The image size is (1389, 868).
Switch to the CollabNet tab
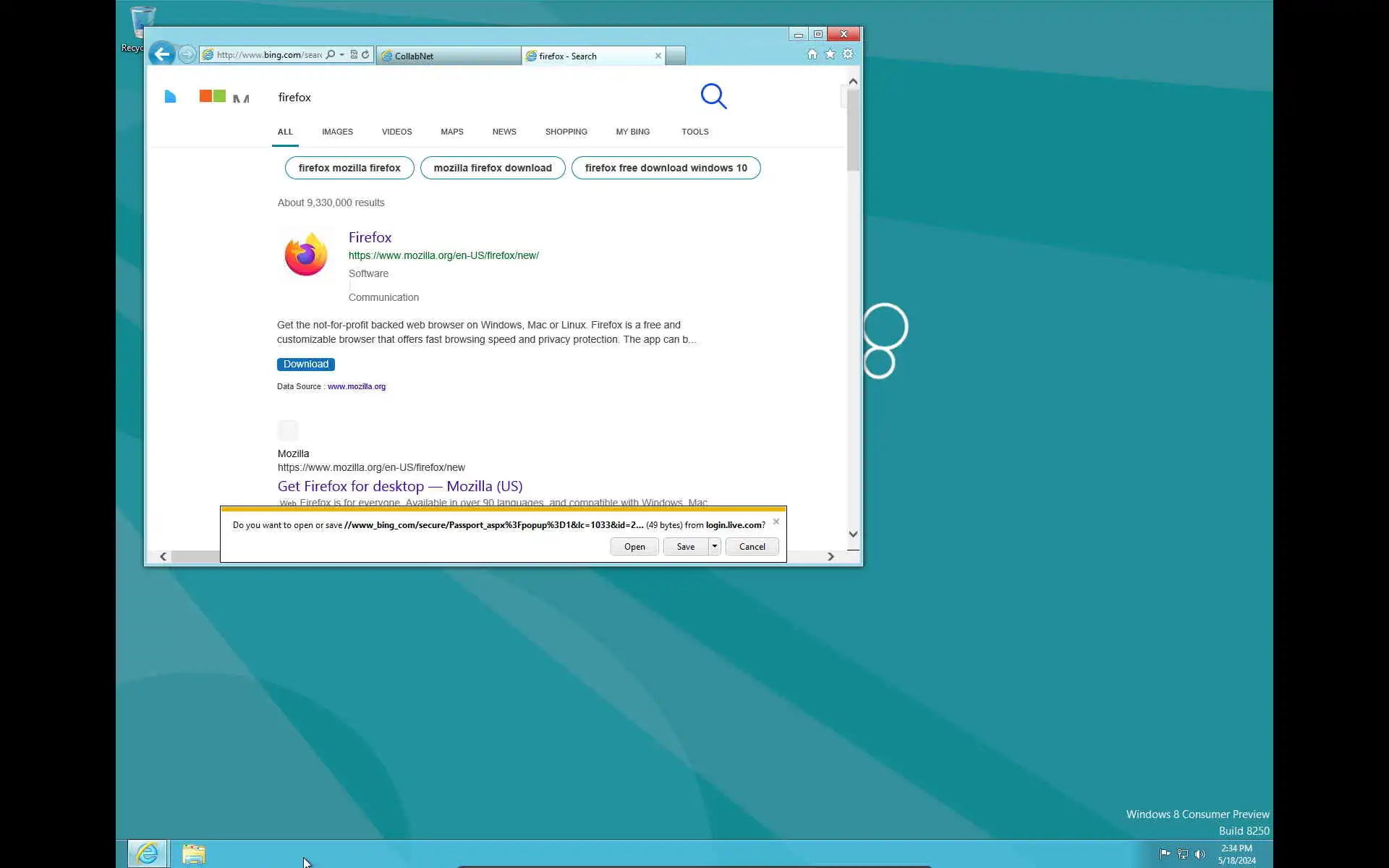point(447,56)
